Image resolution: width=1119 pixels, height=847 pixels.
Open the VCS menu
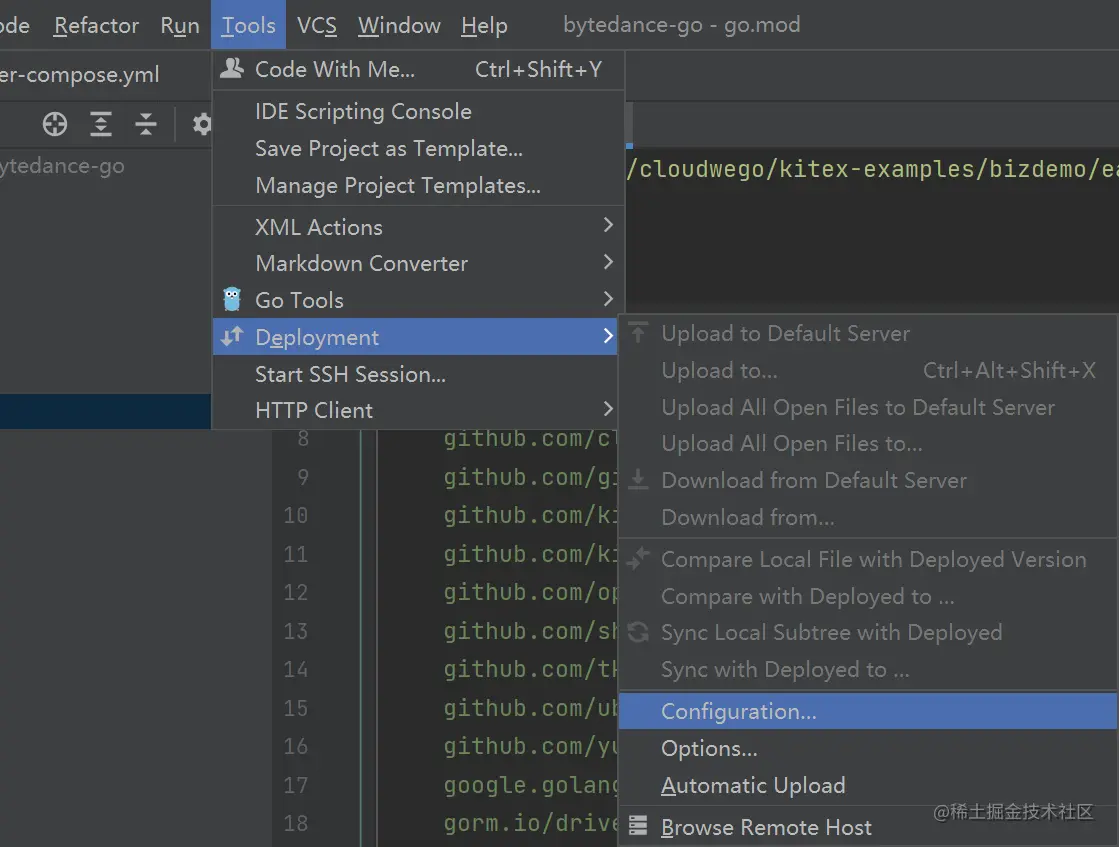tap(317, 25)
